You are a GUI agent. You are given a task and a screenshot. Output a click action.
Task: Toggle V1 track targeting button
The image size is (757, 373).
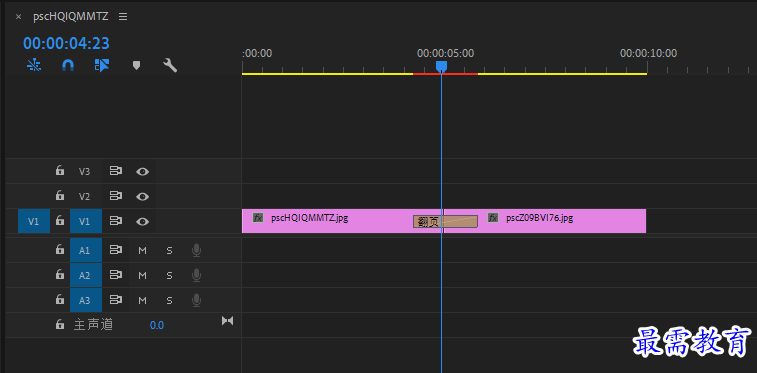click(85, 221)
